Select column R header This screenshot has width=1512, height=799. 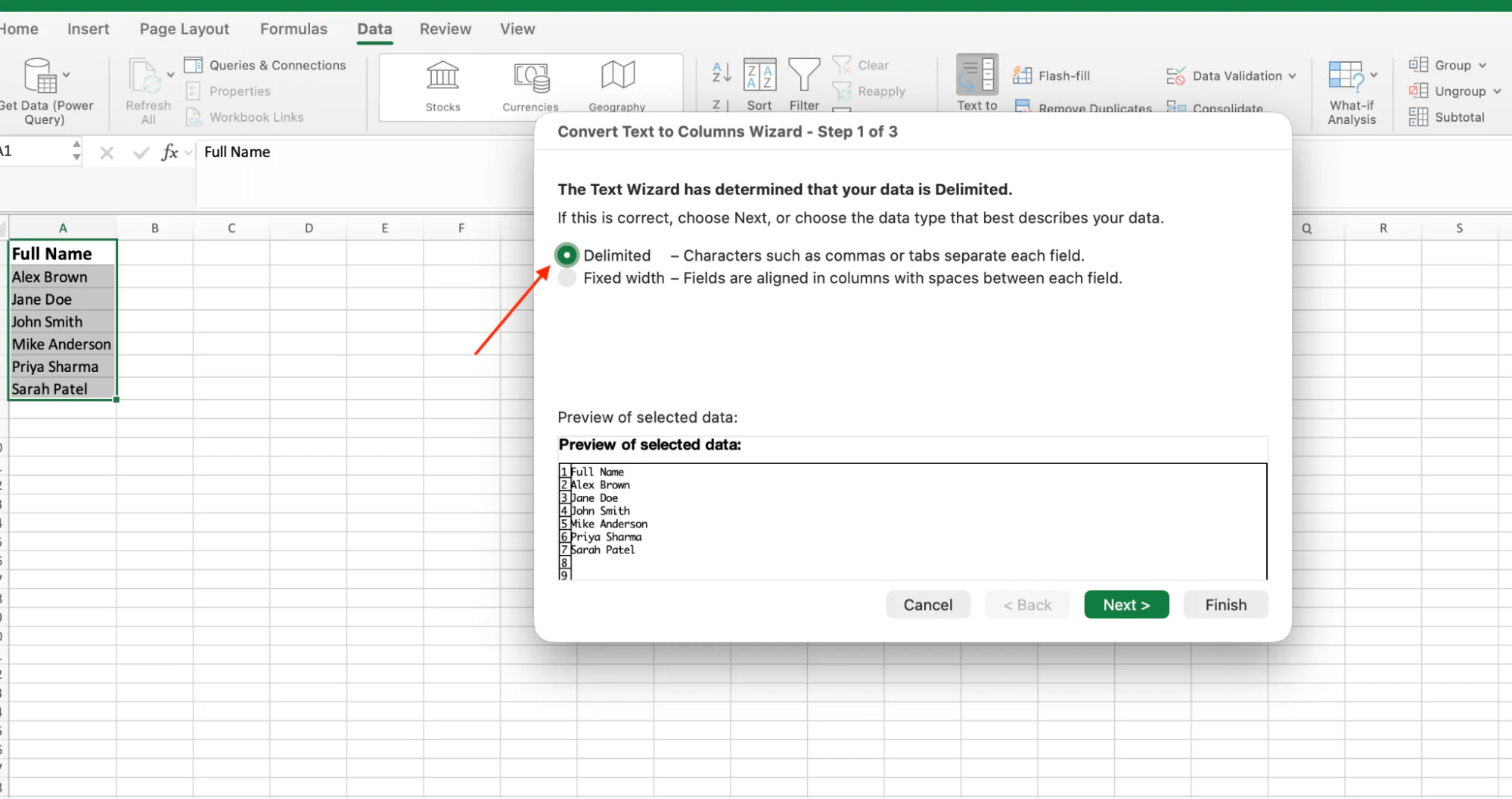(1383, 228)
